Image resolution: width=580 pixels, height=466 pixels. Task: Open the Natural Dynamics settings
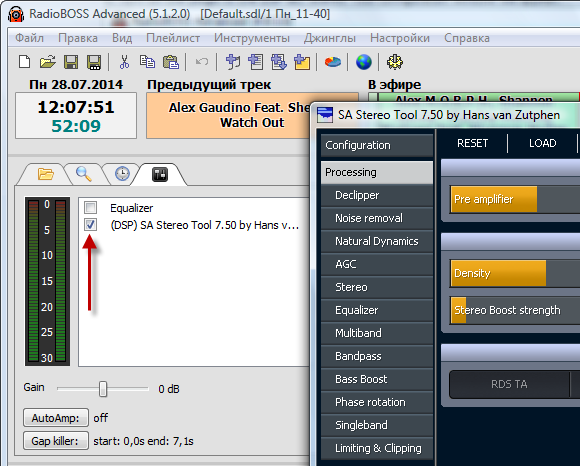[x=377, y=241]
